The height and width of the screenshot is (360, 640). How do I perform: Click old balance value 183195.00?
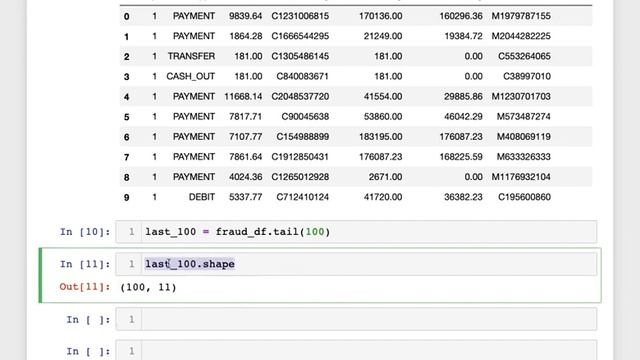pos(380,137)
